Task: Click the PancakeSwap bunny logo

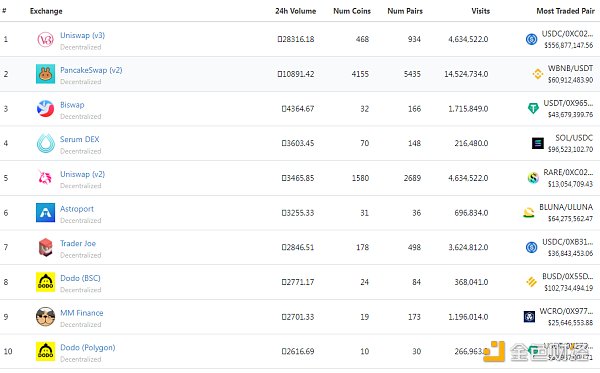Action: (45, 74)
